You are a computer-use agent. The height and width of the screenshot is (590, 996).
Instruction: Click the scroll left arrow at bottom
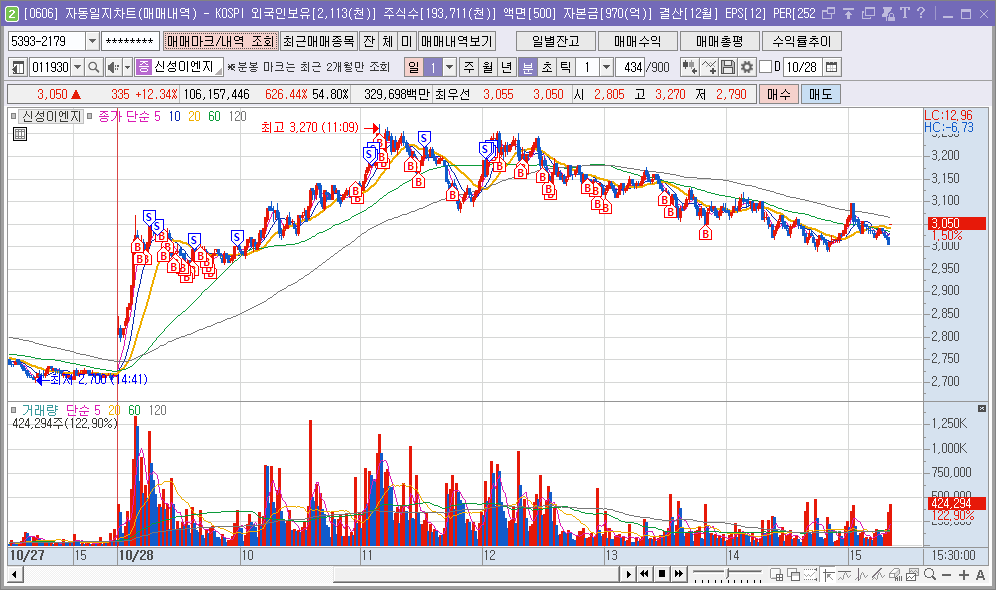coord(14,575)
